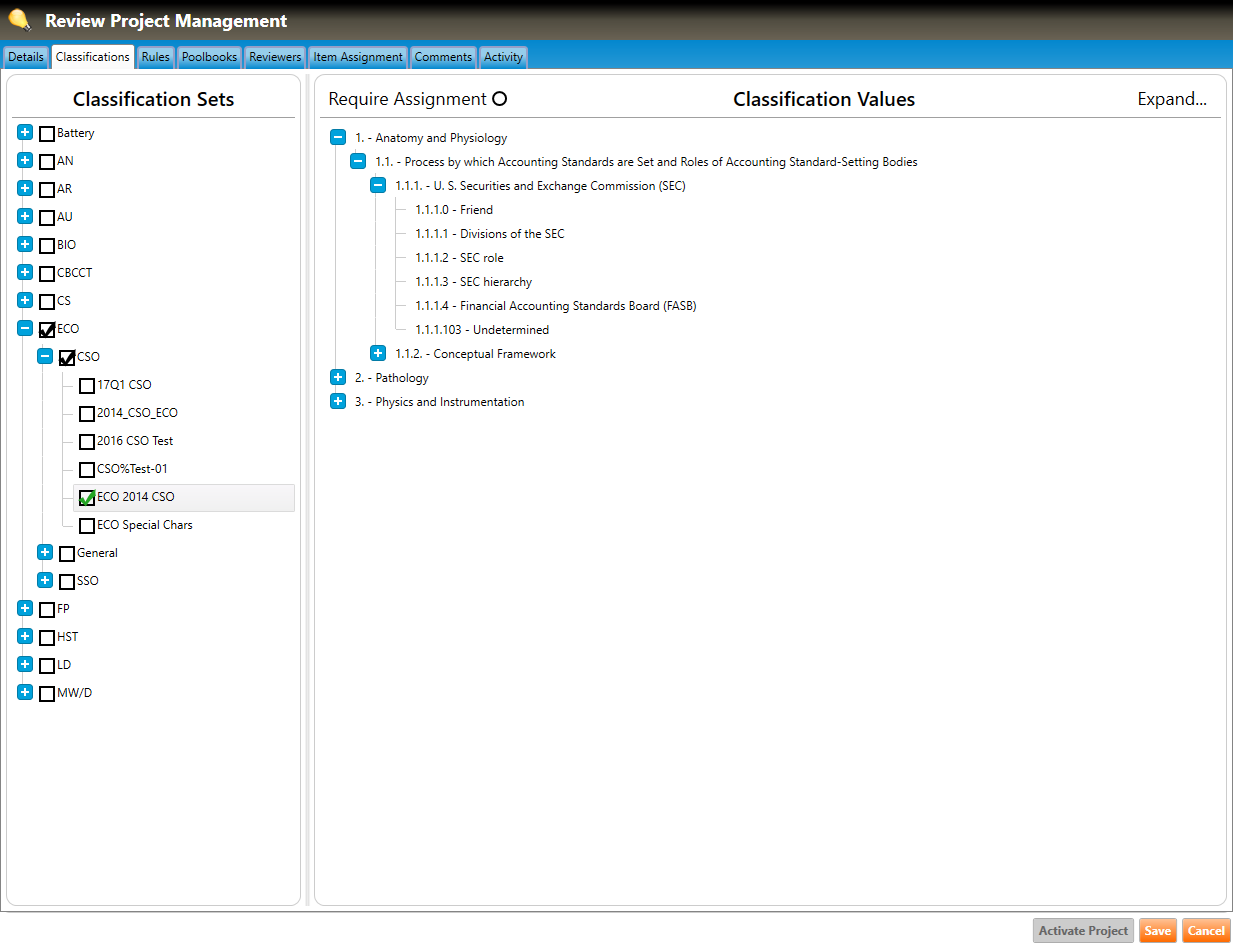
Task: Click the orange Save button
Action: [1157, 931]
